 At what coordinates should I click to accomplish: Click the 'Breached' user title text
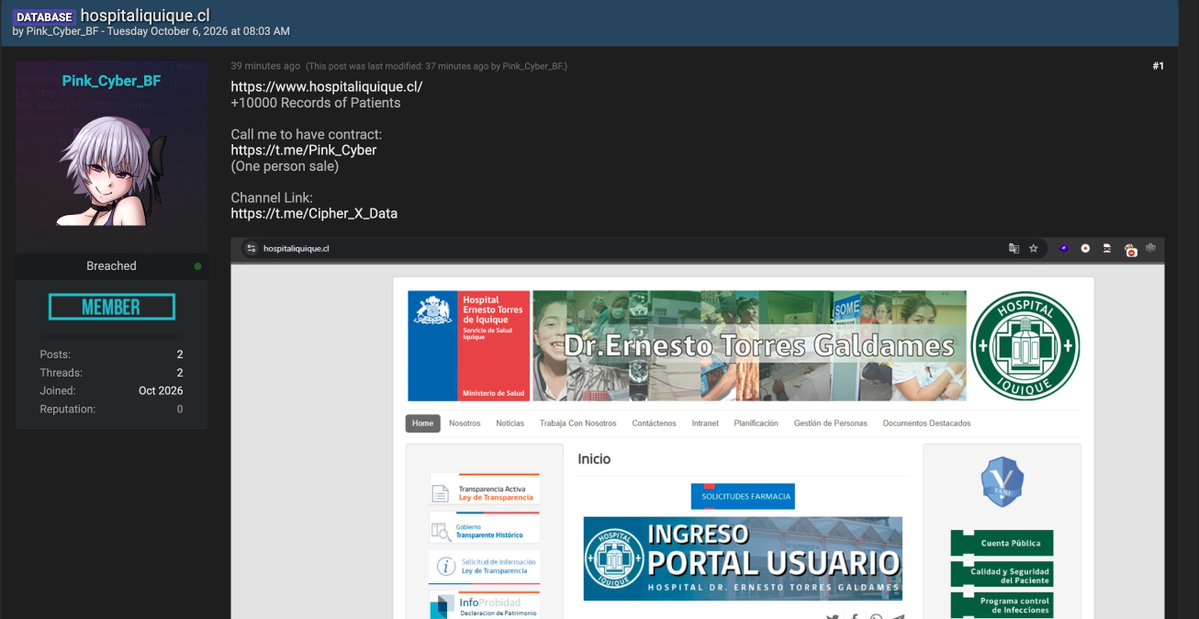[112, 266]
